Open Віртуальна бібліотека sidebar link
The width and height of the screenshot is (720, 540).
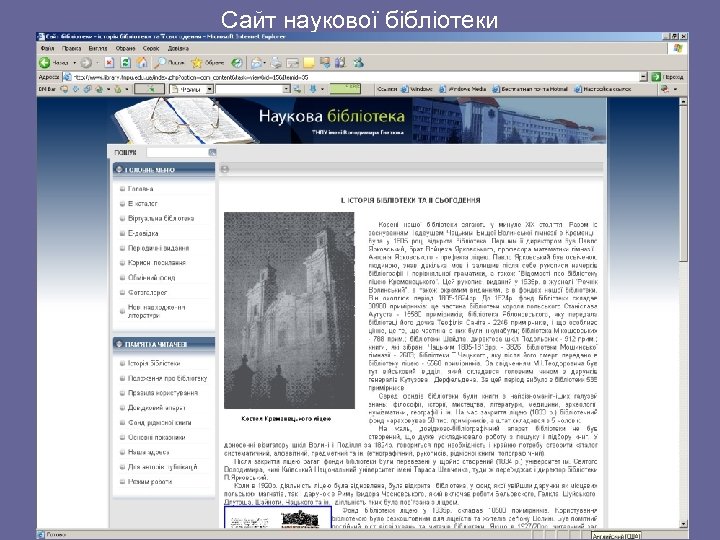[x=161, y=218]
